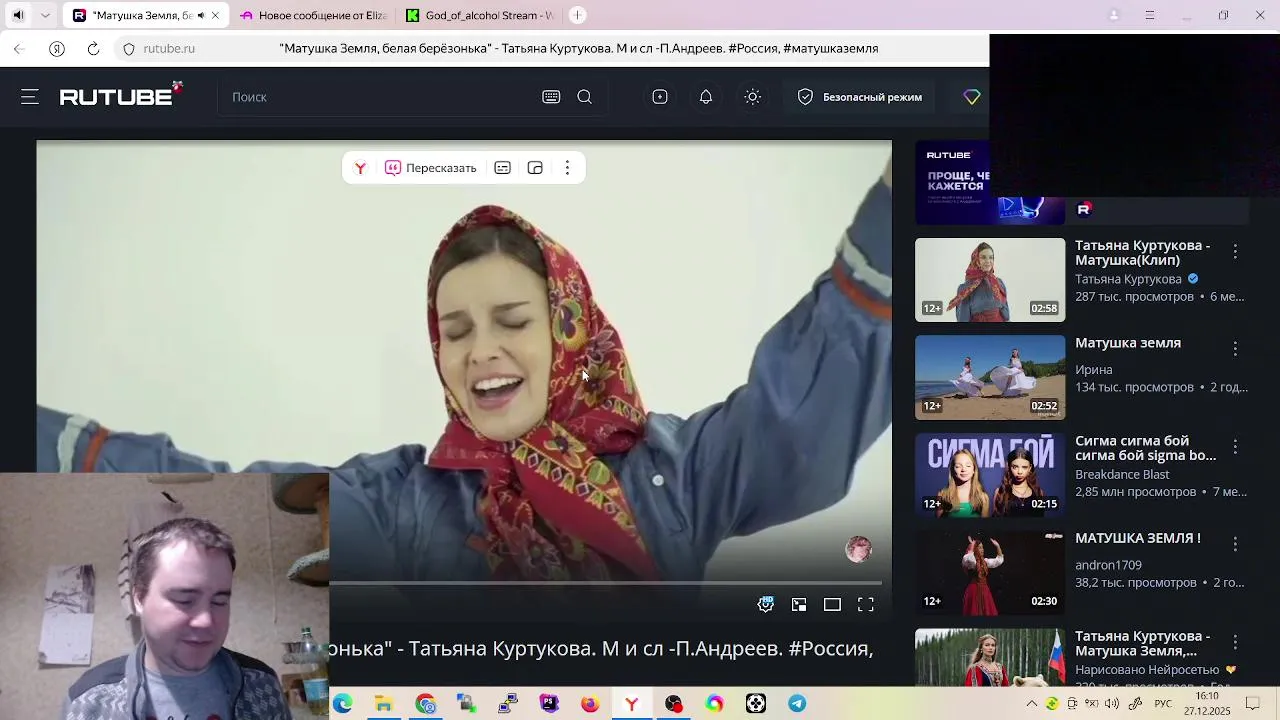Go back in browser
The width and height of the screenshot is (1280, 720).
pyautogui.click(x=19, y=48)
